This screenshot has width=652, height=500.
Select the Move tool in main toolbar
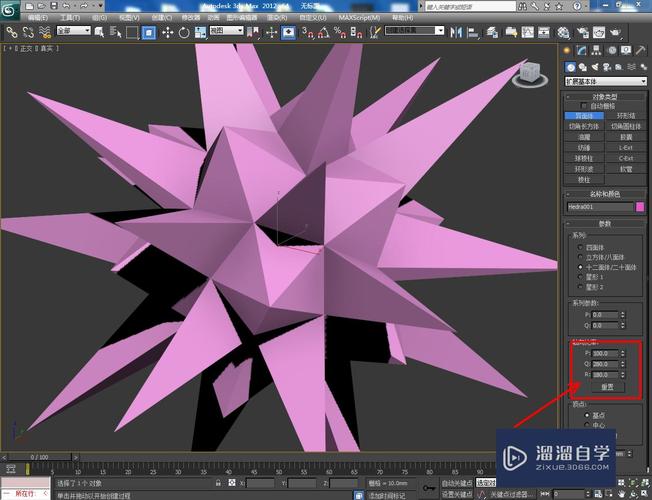coord(167,32)
